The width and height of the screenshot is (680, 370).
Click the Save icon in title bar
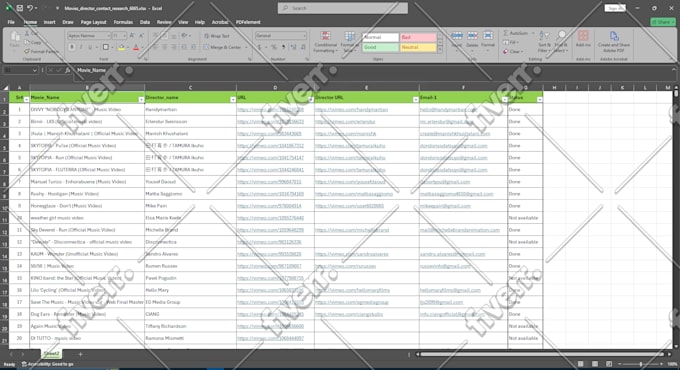coord(20,8)
